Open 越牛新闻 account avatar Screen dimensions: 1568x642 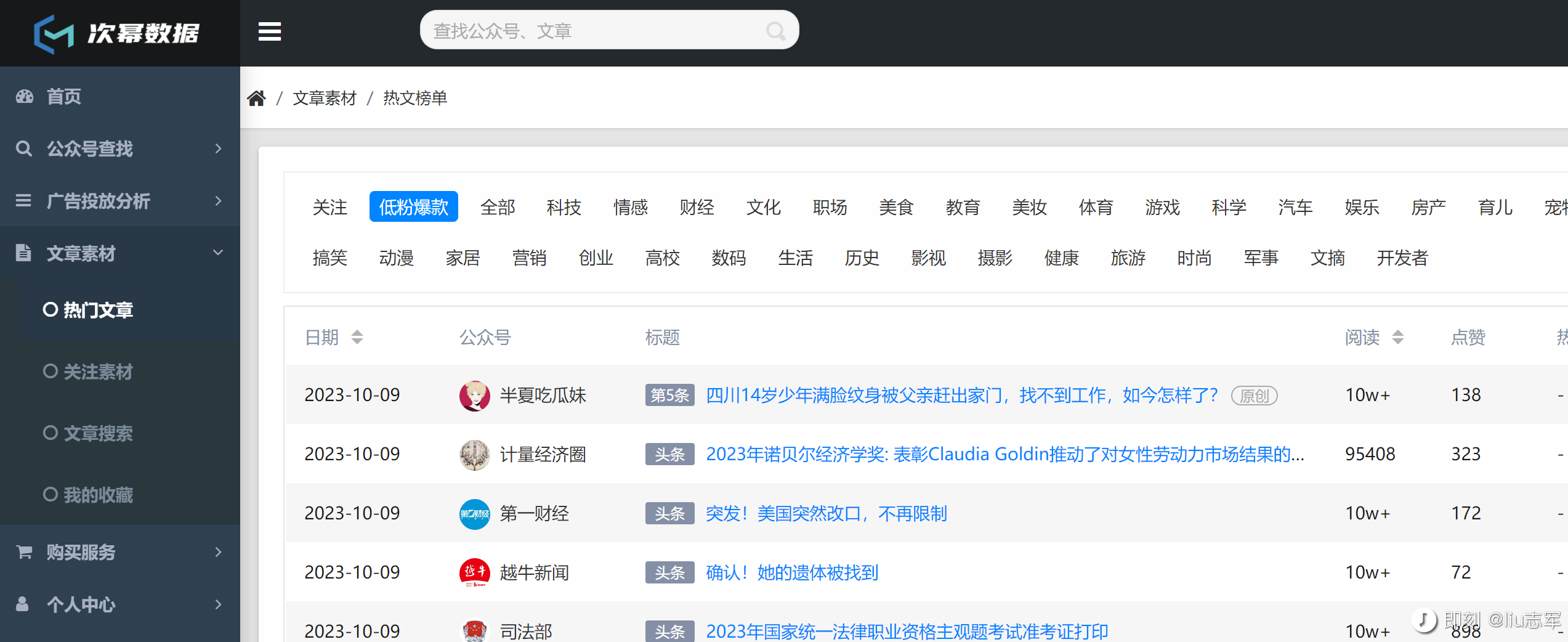pyautogui.click(x=474, y=573)
